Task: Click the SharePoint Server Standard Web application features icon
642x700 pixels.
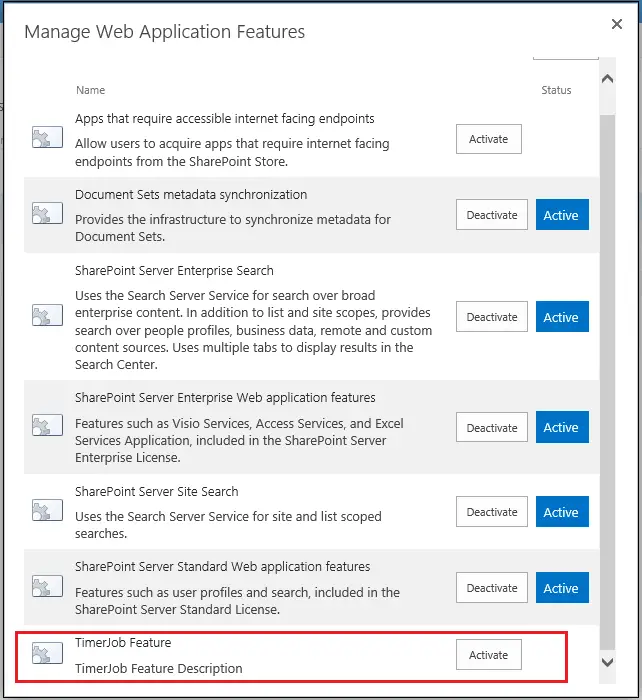Action: 47,586
